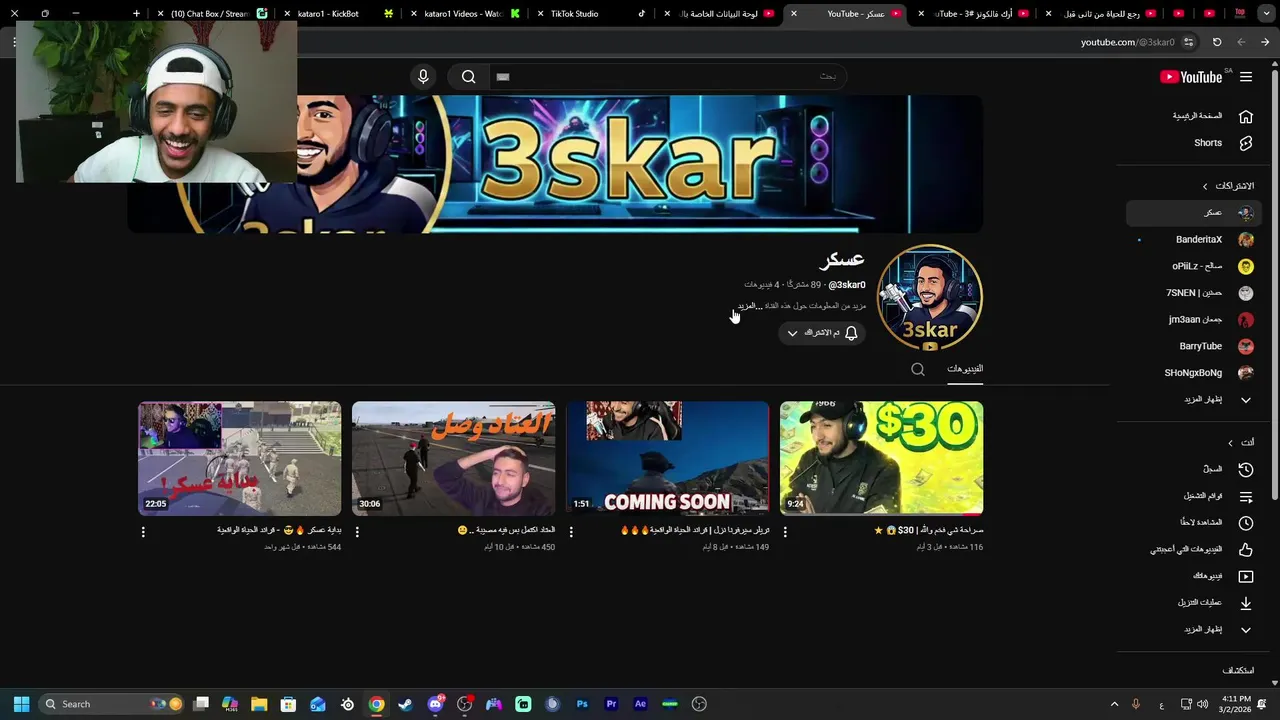This screenshot has height=720, width=1280.
Task: Open Steam from the taskbar
Action: tap(405, 704)
